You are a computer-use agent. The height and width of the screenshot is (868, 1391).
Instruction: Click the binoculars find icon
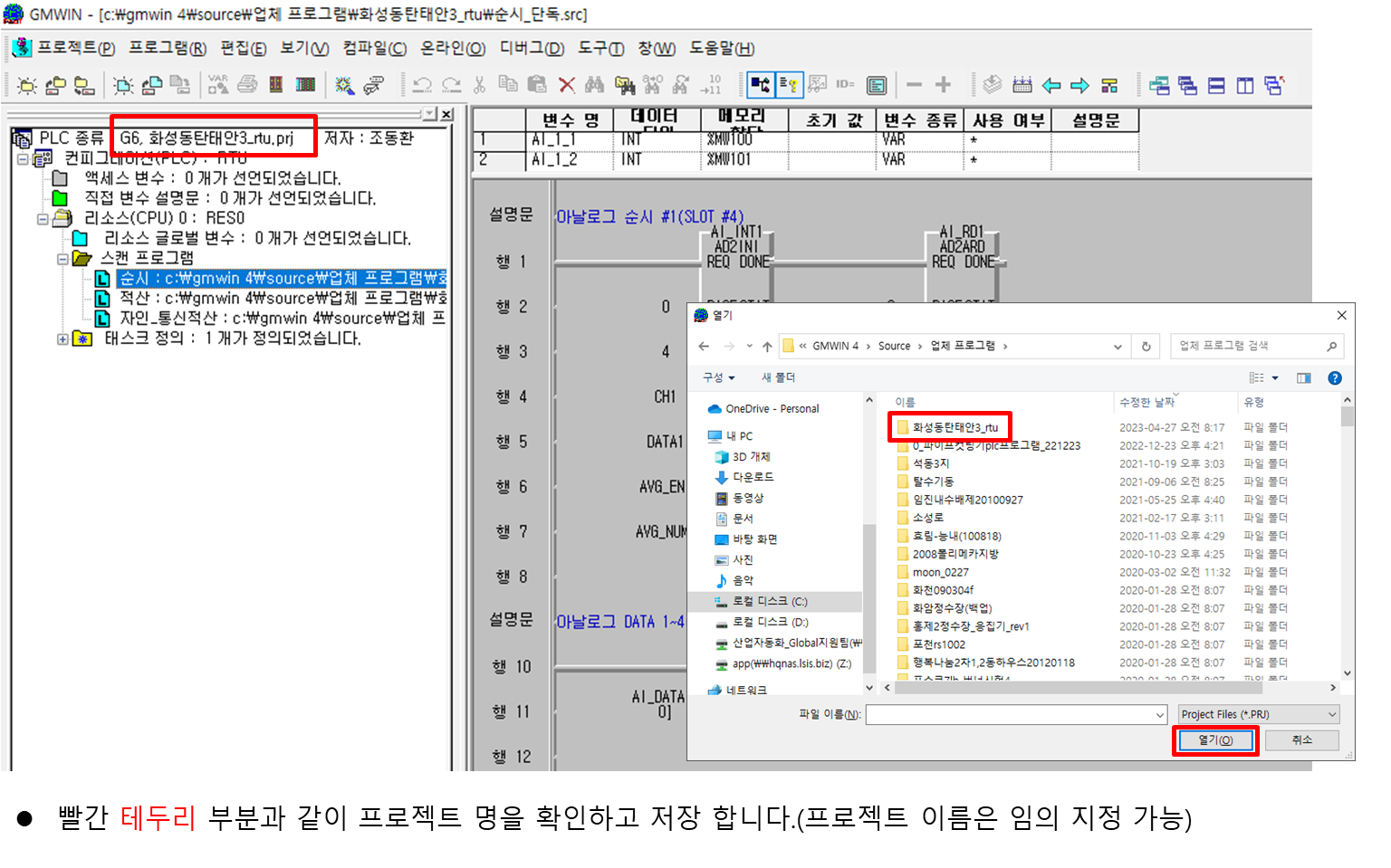[595, 85]
